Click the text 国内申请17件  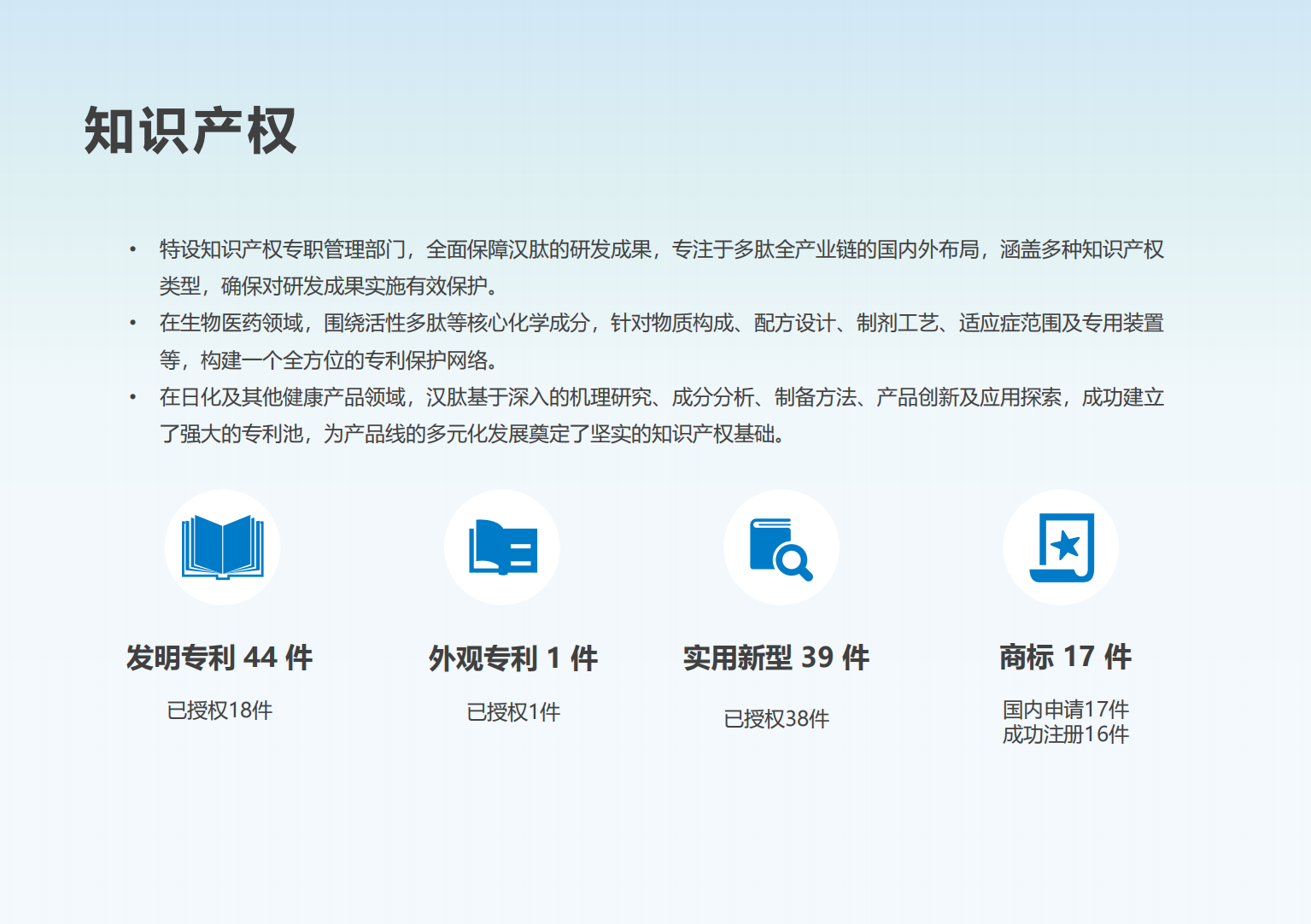pos(1065,710)
